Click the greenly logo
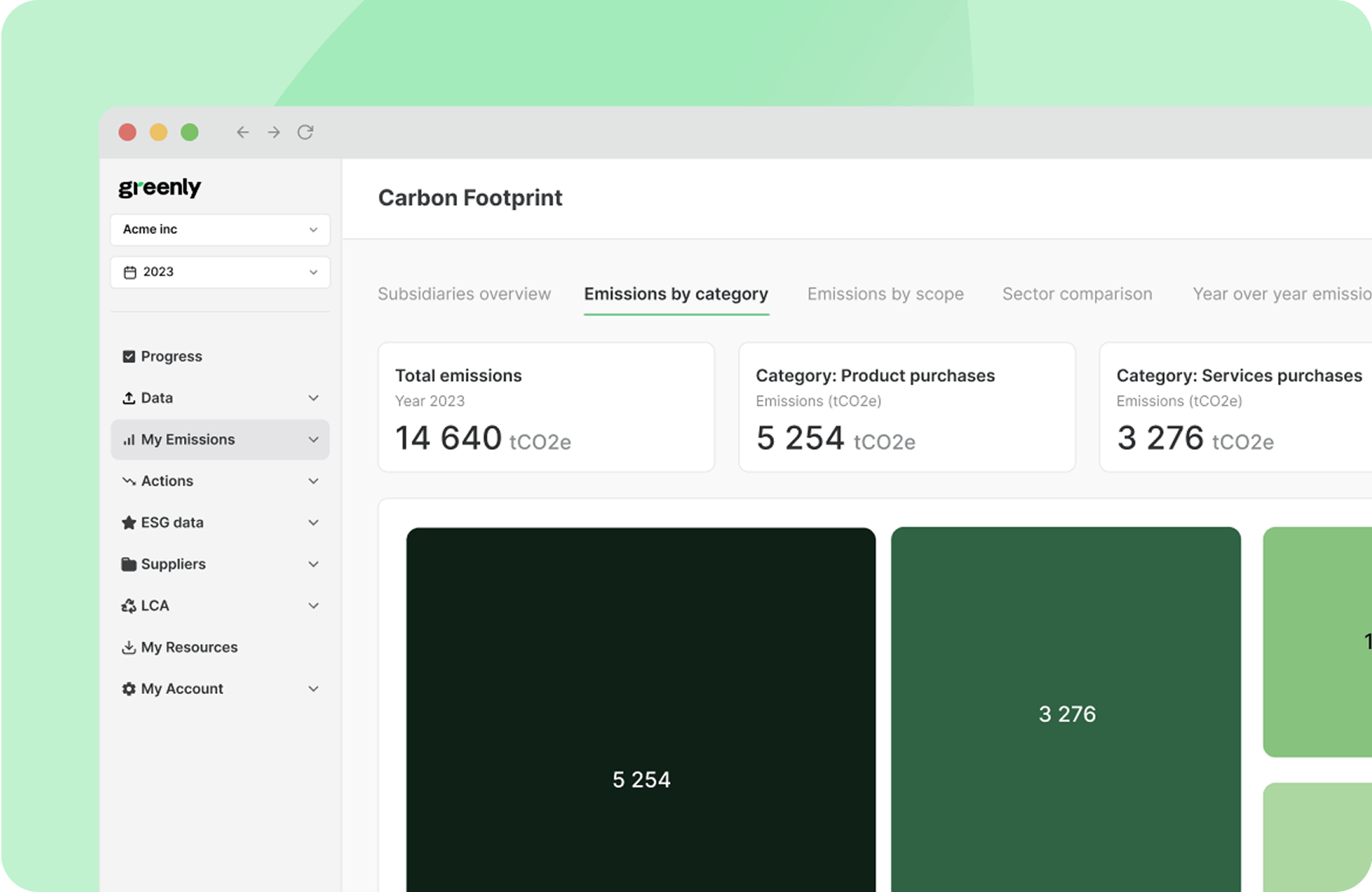1372x892 pixels. (160, 188)
